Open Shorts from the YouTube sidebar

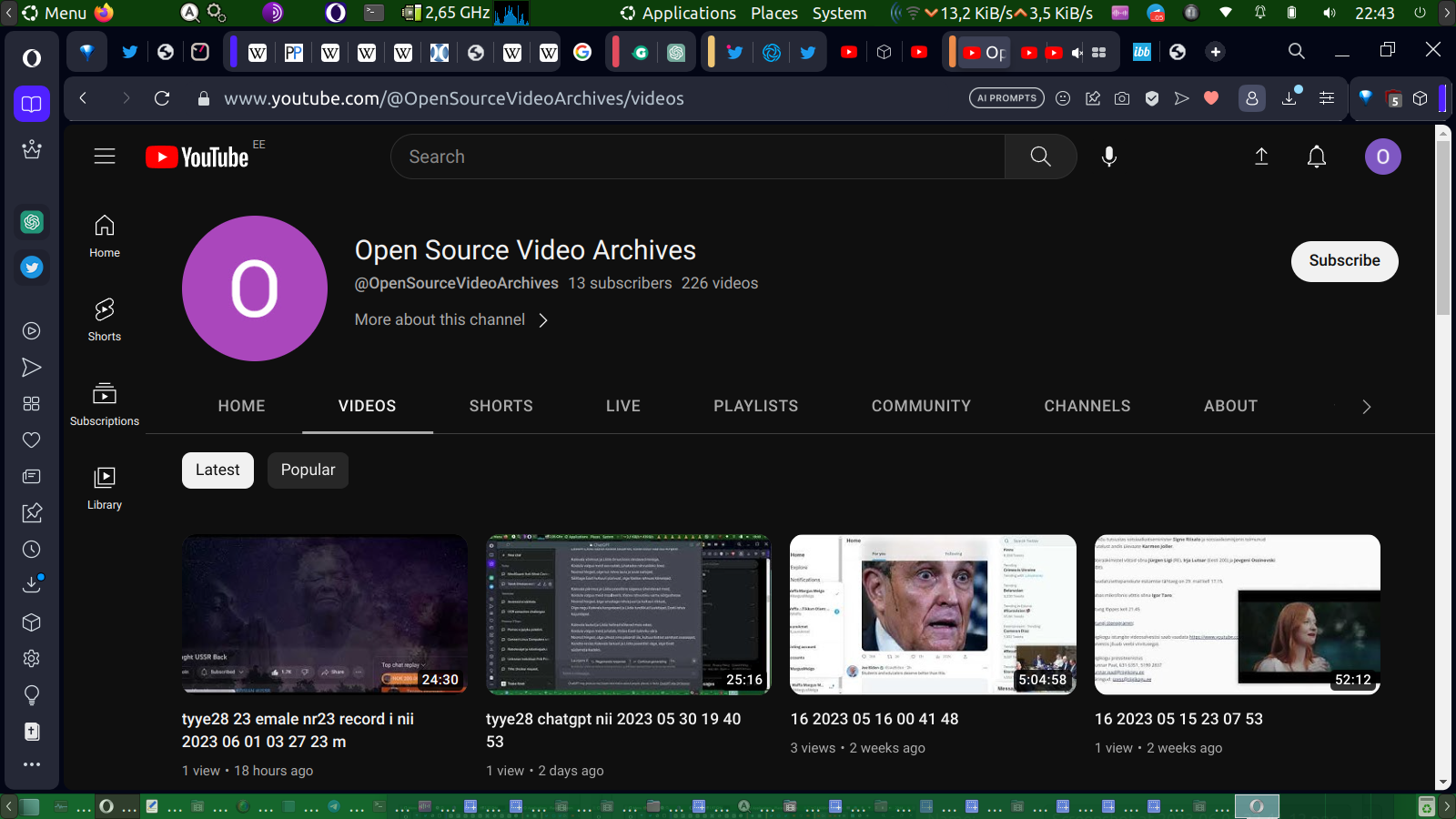click(105, 319)
